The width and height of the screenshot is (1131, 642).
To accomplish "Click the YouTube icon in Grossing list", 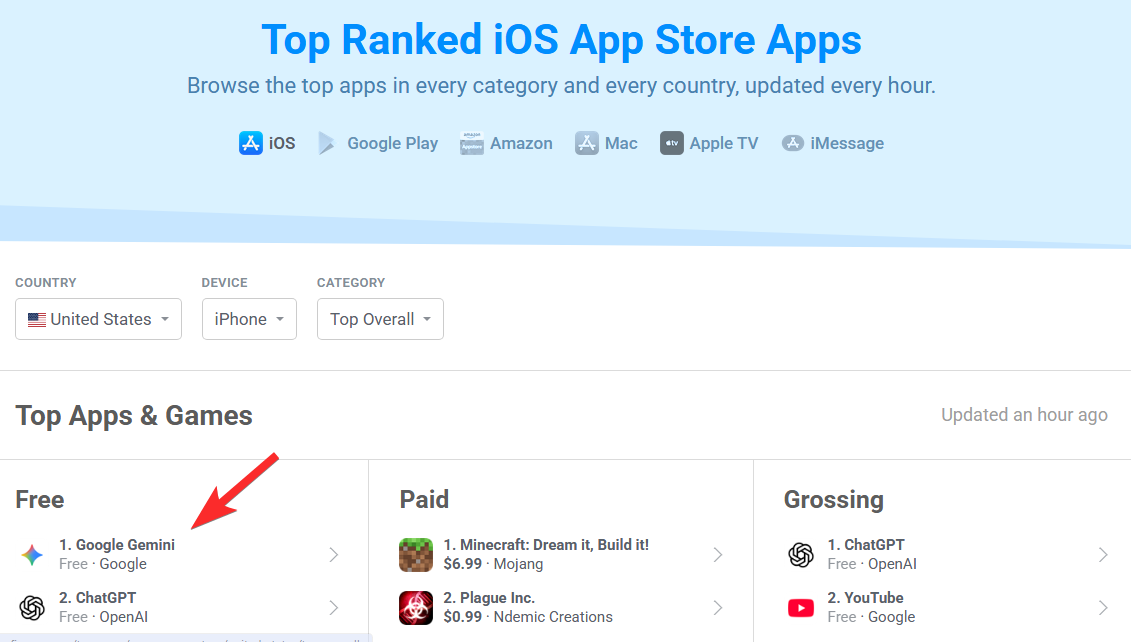I will click(800, 608).
